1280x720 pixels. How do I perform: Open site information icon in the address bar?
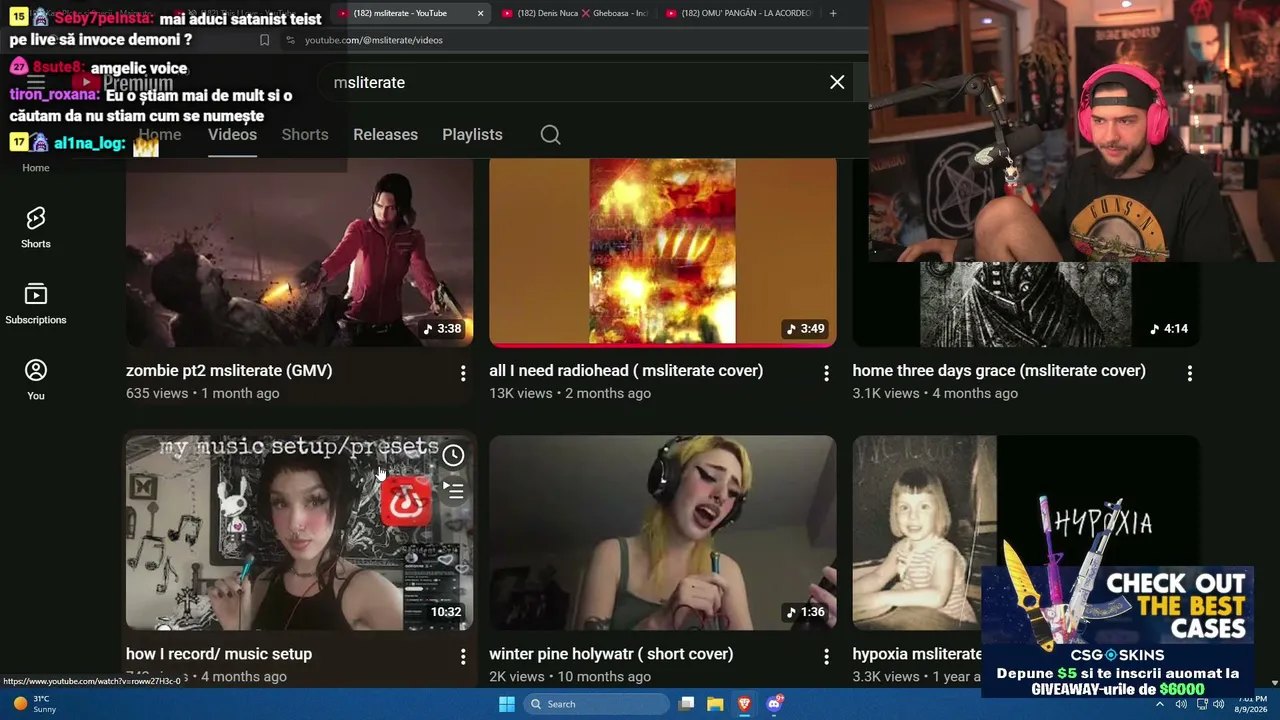(290, 40)
